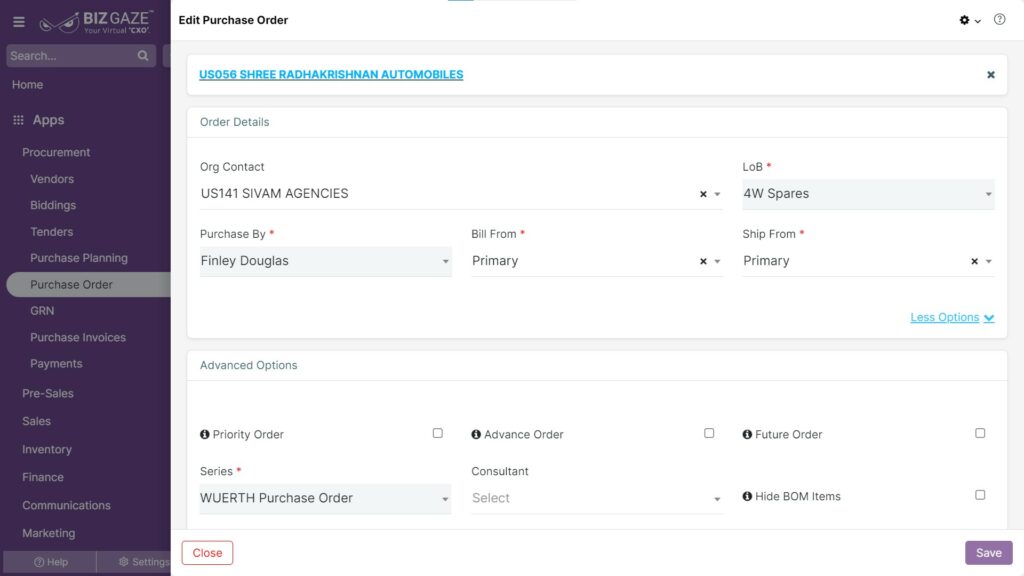
Task: Open Purchase Planning in the sidebar
Action: (79, 258)
